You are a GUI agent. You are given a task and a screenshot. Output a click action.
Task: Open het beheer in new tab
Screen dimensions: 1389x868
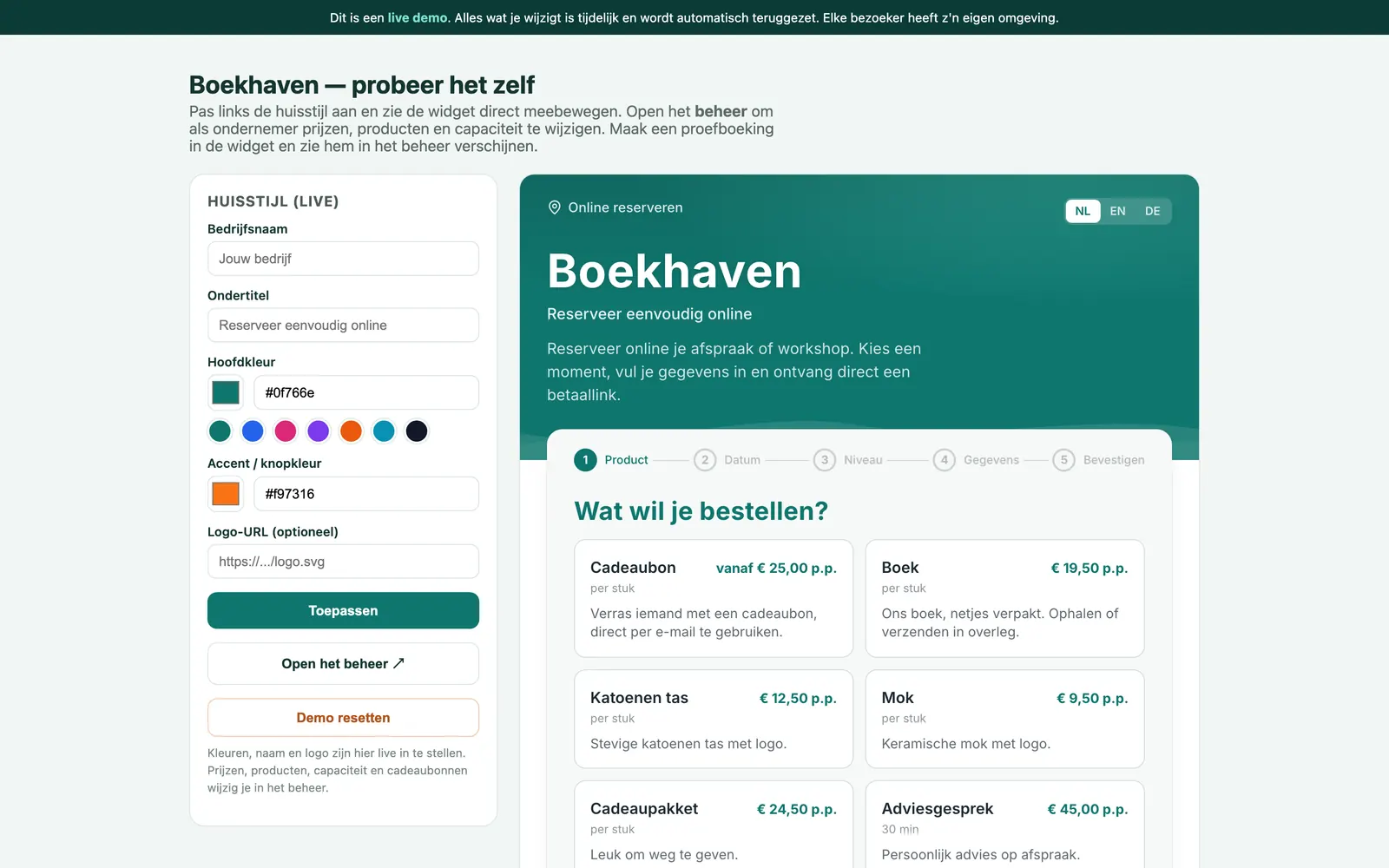coord(343,664)
